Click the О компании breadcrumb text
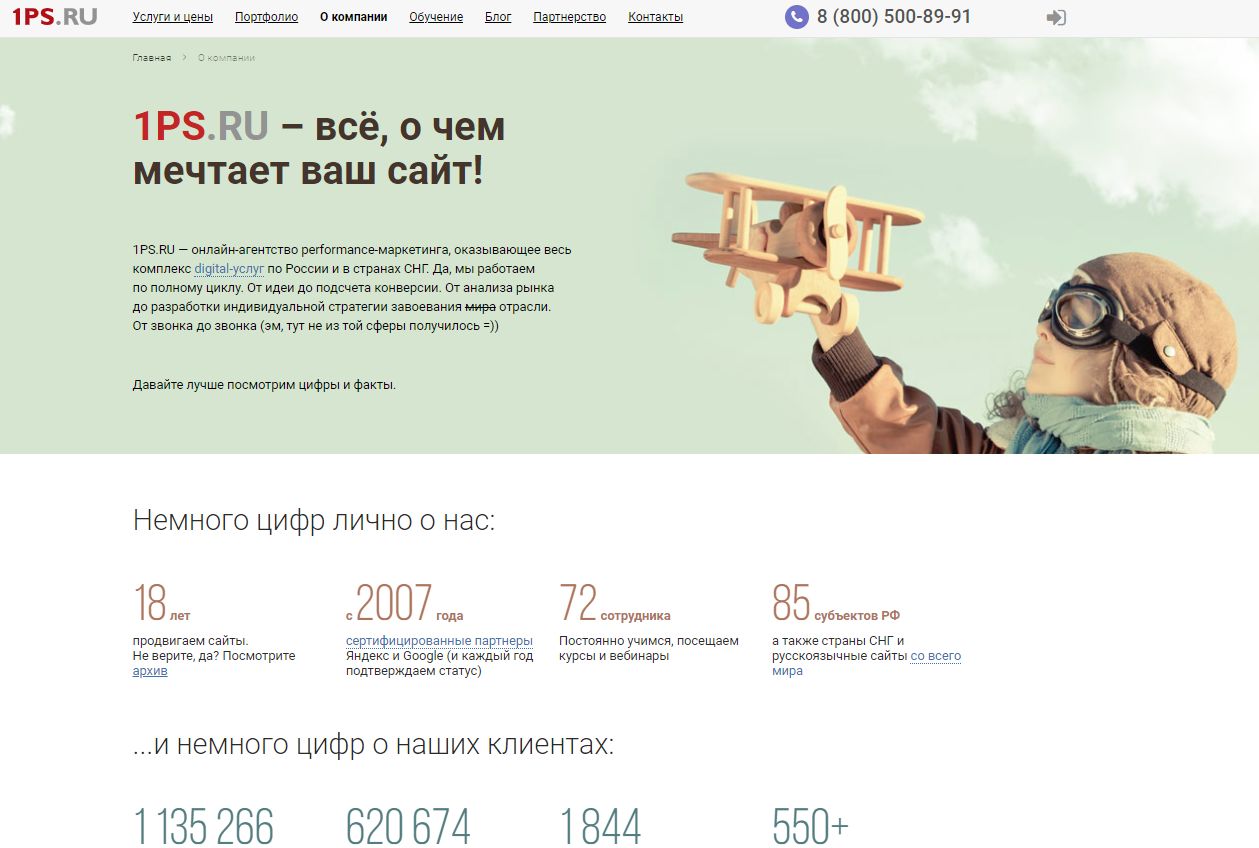 tap(226, 58)
